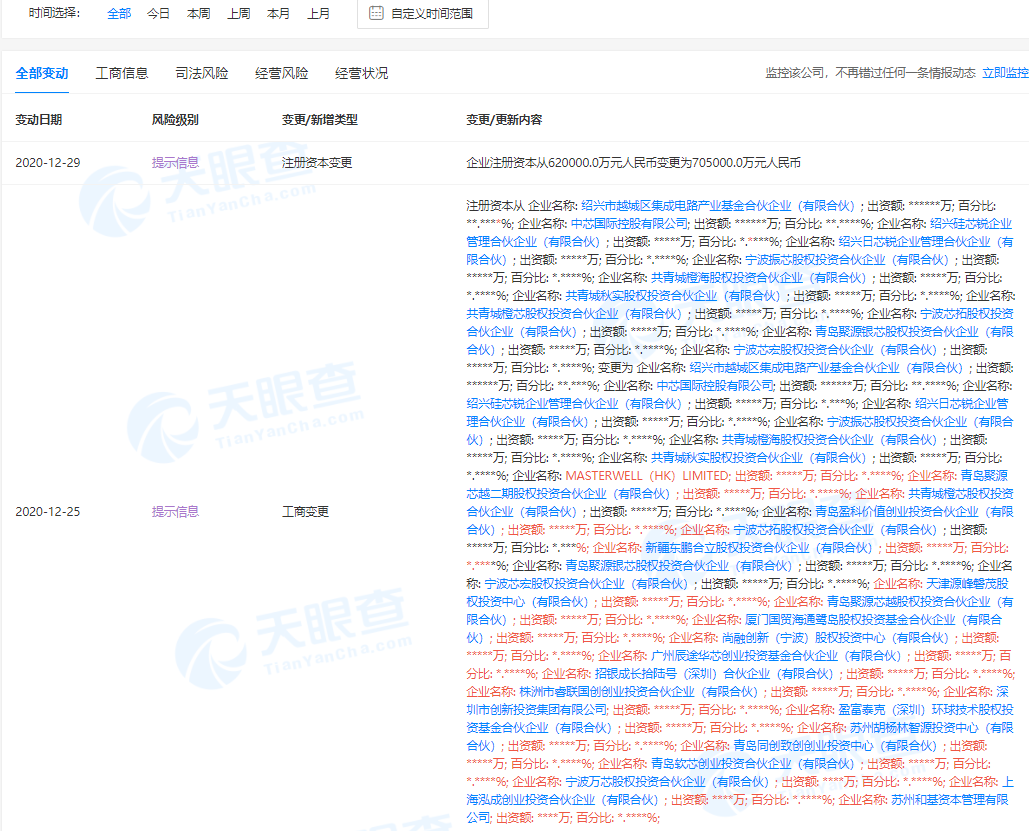Switch to the 工商信息 tab
The image size is (1029, 831).
[122, 73]
